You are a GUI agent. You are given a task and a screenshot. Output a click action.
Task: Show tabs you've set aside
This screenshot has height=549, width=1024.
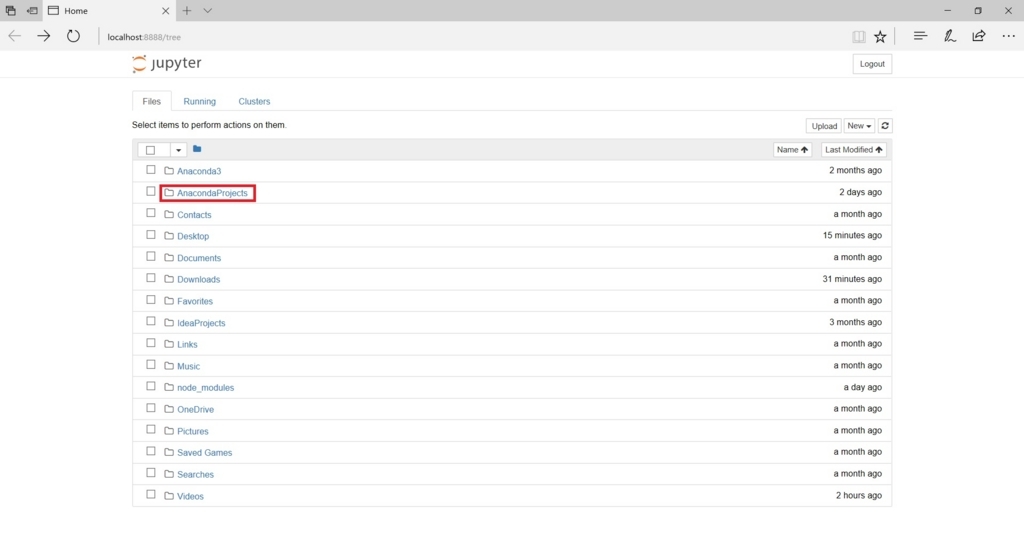[x=10, y=10]
